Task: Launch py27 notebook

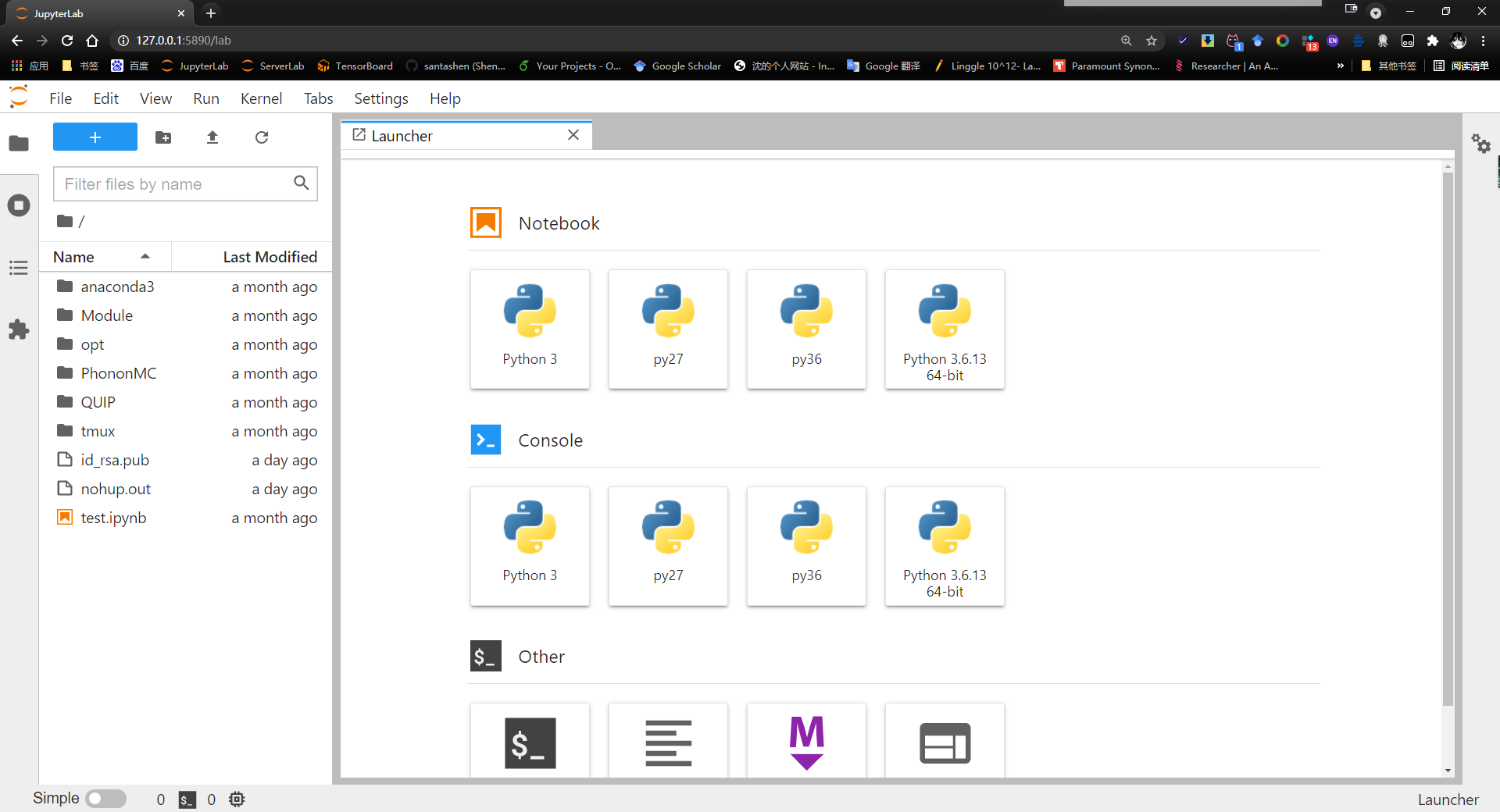Action: [x=668, y=329]
